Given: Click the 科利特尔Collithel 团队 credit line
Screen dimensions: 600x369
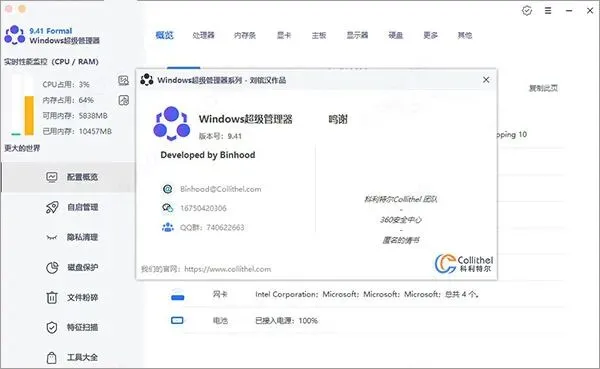Looking at the screenshot, I should pyautogui.click(x=401, y=199).
